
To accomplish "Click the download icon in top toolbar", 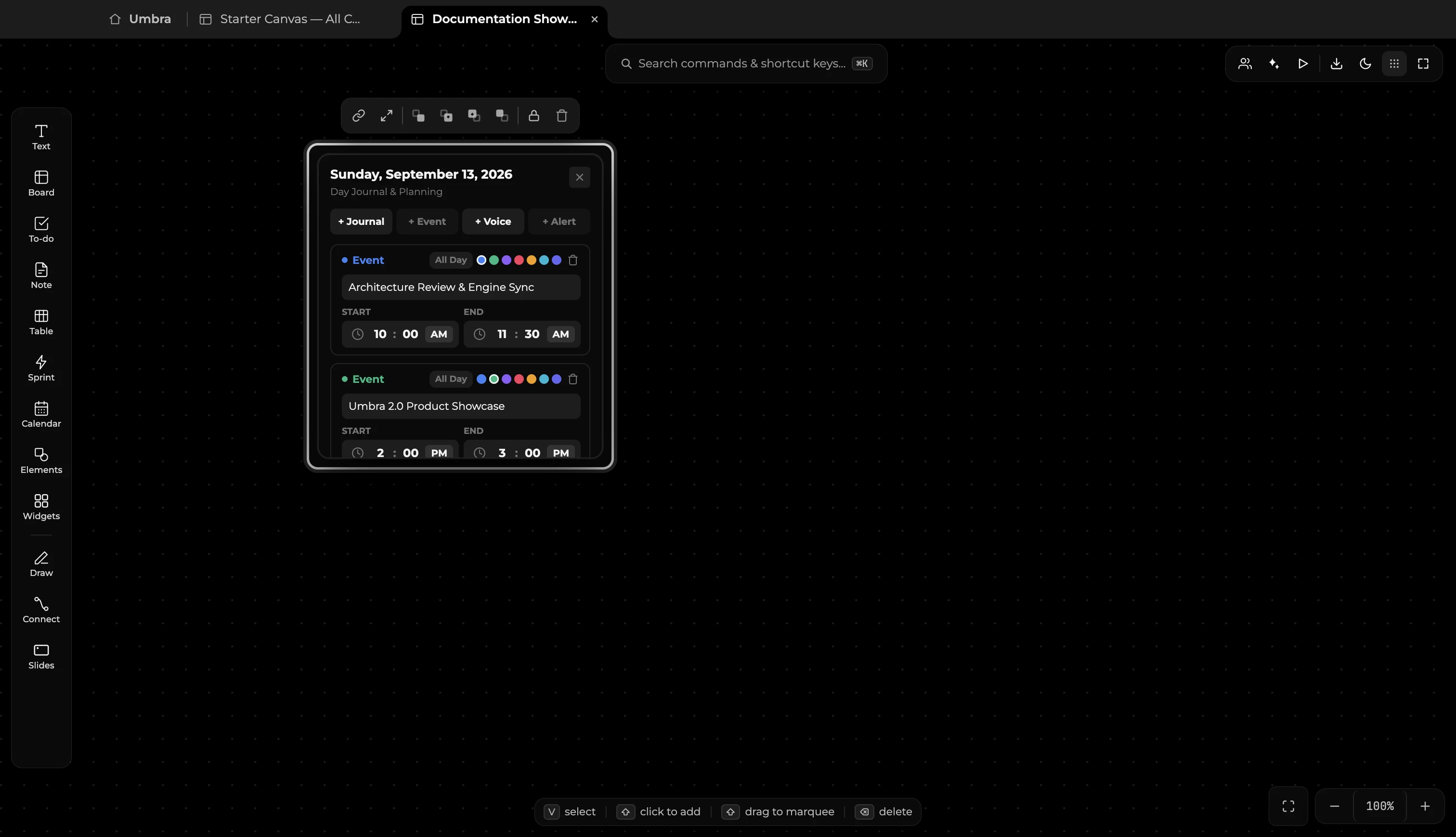I will pos(1337,63).
